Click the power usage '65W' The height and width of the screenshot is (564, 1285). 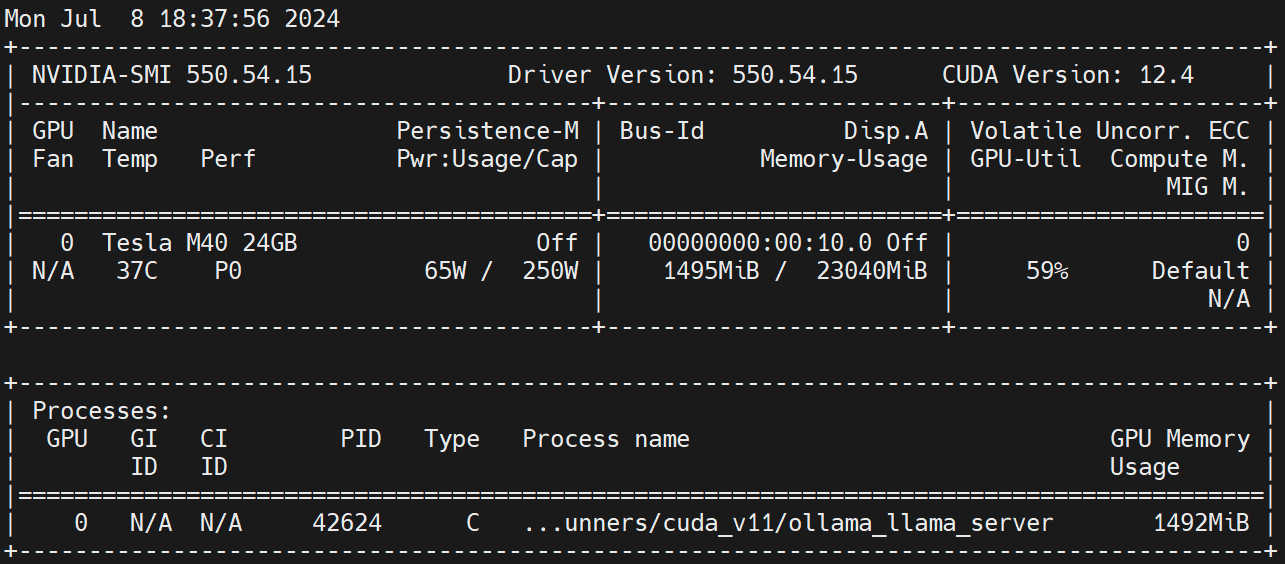[446, 271]
